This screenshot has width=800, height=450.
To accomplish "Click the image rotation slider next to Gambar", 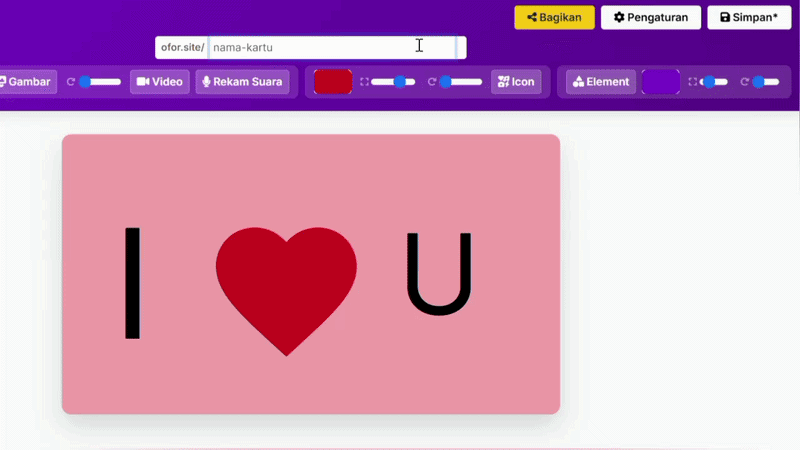I will pos(100,82).
